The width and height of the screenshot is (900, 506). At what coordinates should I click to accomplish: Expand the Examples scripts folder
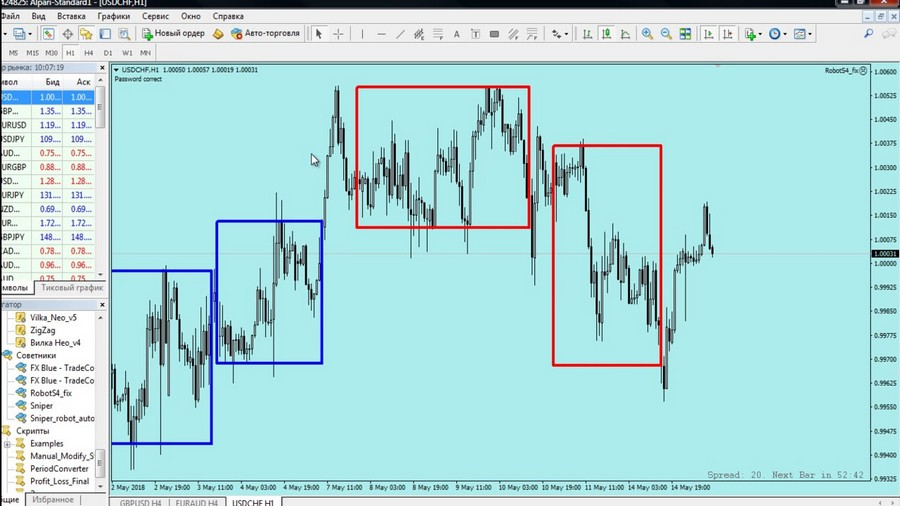point(8,443)
